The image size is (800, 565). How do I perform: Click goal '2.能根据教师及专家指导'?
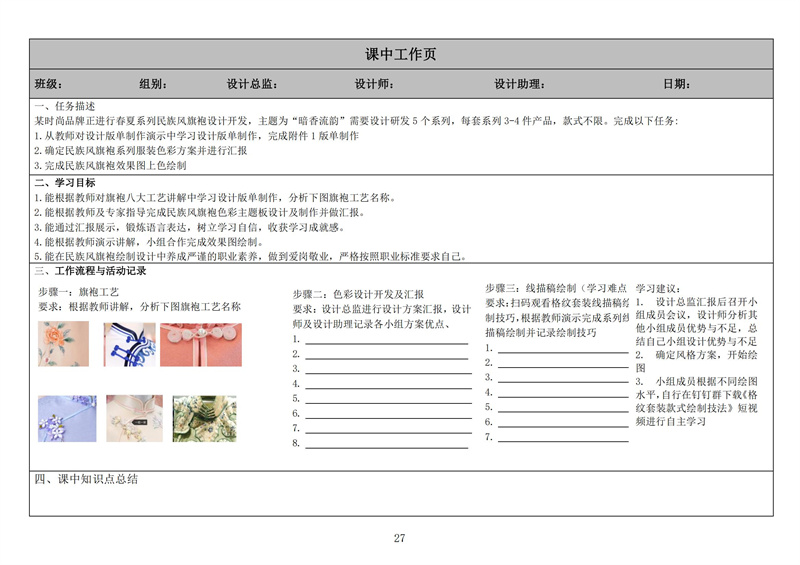coord(199,212)
